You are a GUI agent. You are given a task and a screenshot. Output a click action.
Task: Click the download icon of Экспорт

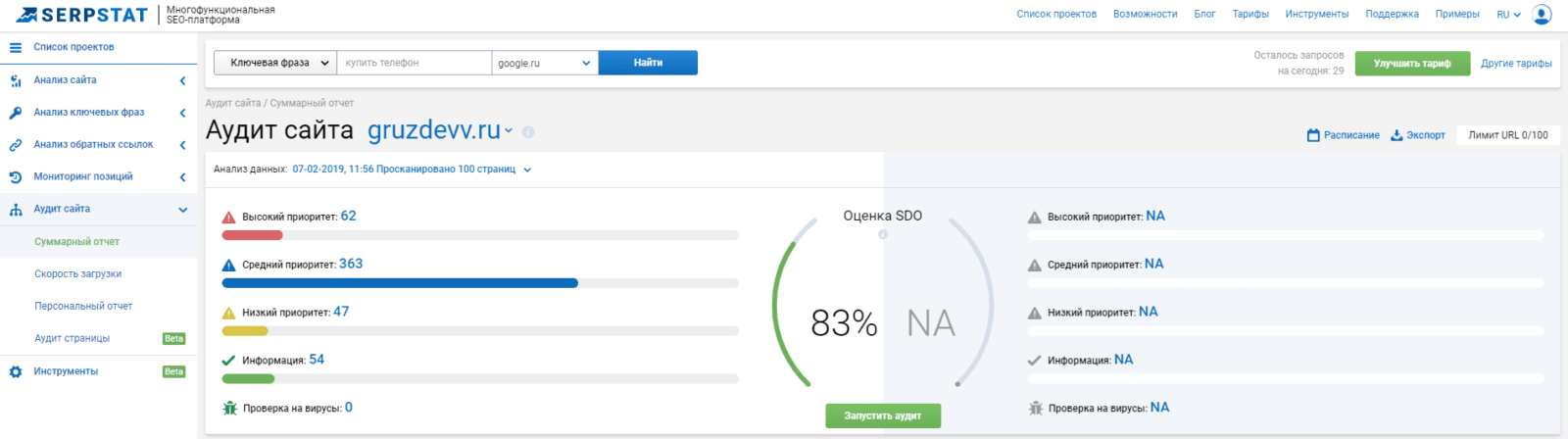pyautogui.click(x=1396, y=135)
